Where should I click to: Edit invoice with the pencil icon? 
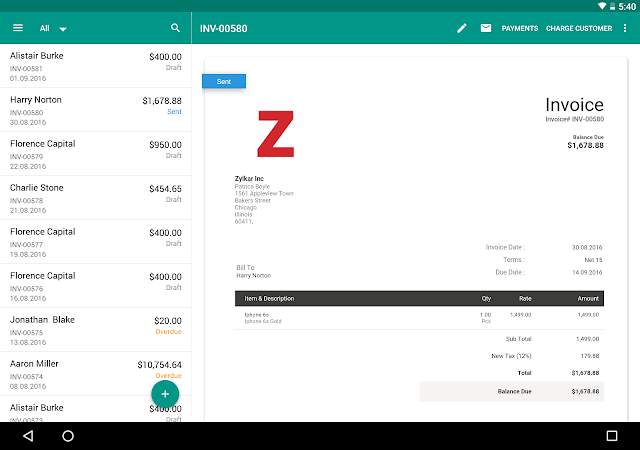click(x=461, y=28)
